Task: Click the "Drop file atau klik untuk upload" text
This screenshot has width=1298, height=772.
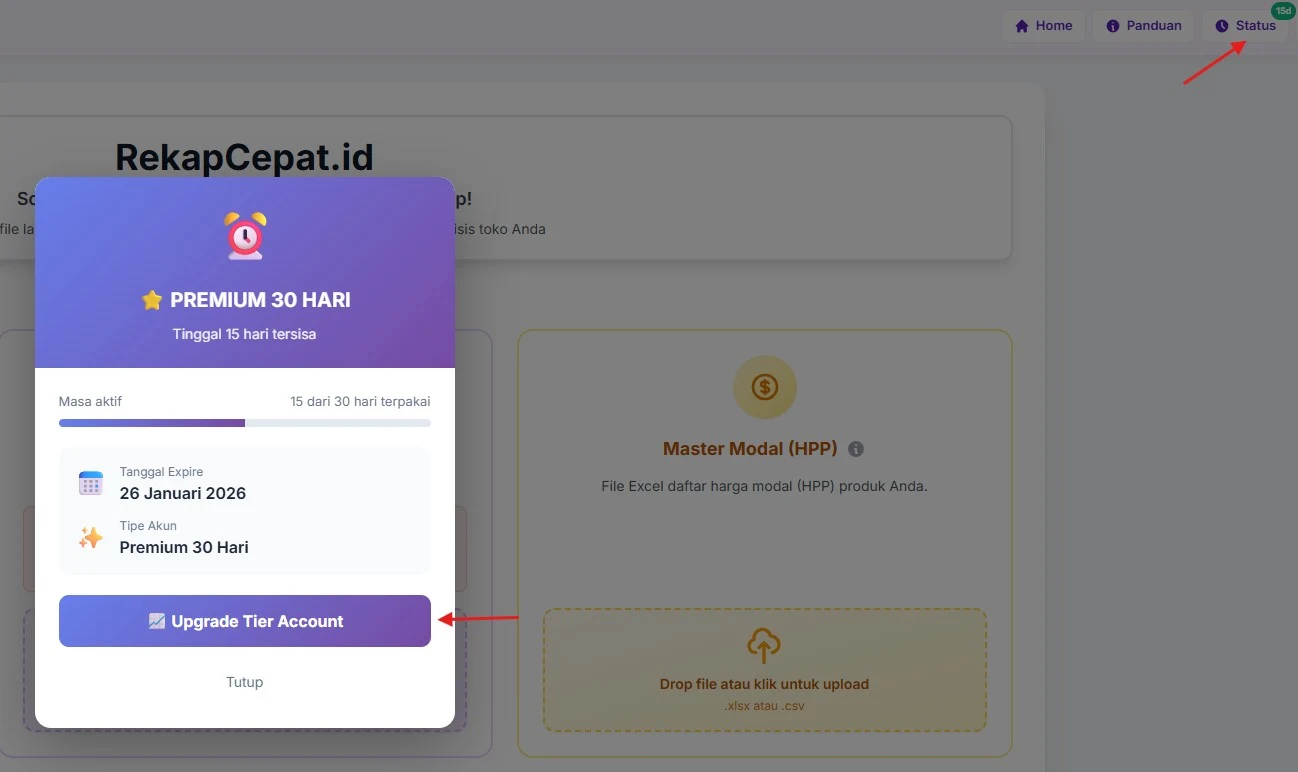Action: point(764,685)
